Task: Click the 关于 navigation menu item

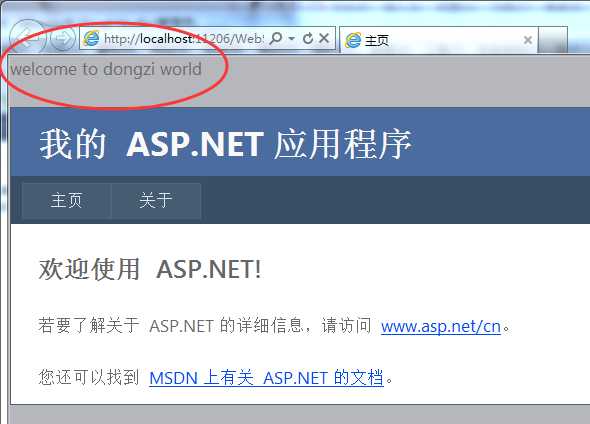Action: click(156, 200)
